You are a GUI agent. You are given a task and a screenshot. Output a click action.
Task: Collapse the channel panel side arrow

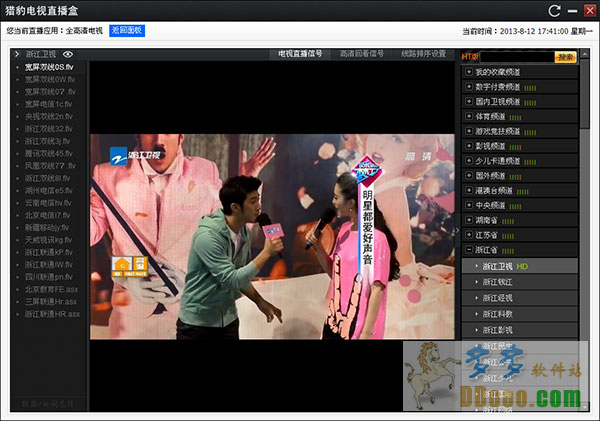coord(458,230)
